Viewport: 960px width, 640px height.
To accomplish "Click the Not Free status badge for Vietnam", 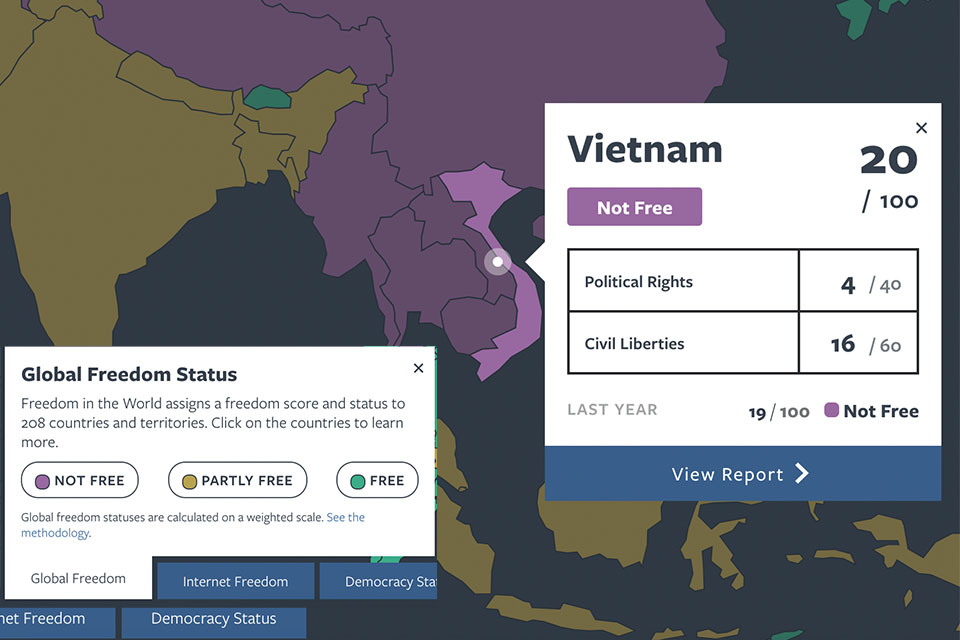I will point(634,207).
